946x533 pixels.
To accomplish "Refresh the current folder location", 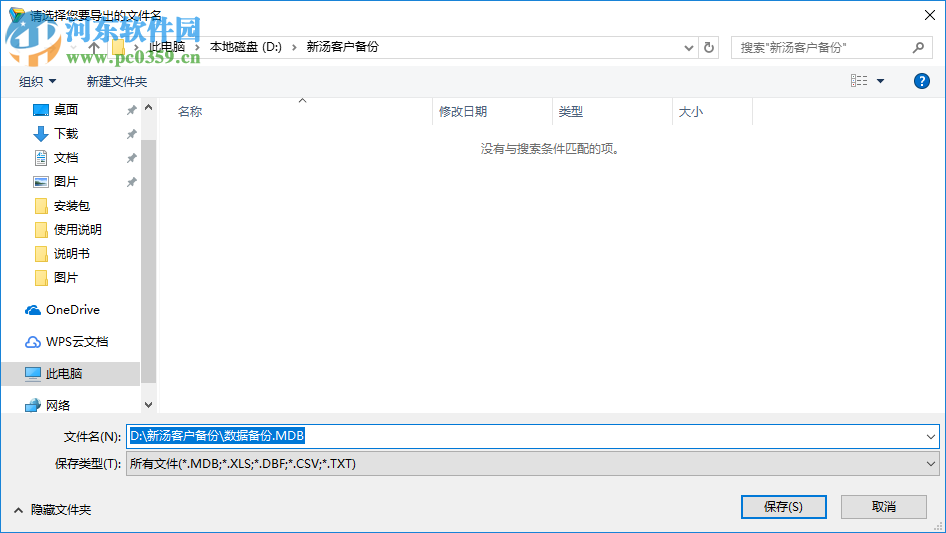I will click(x=709, y=47).
